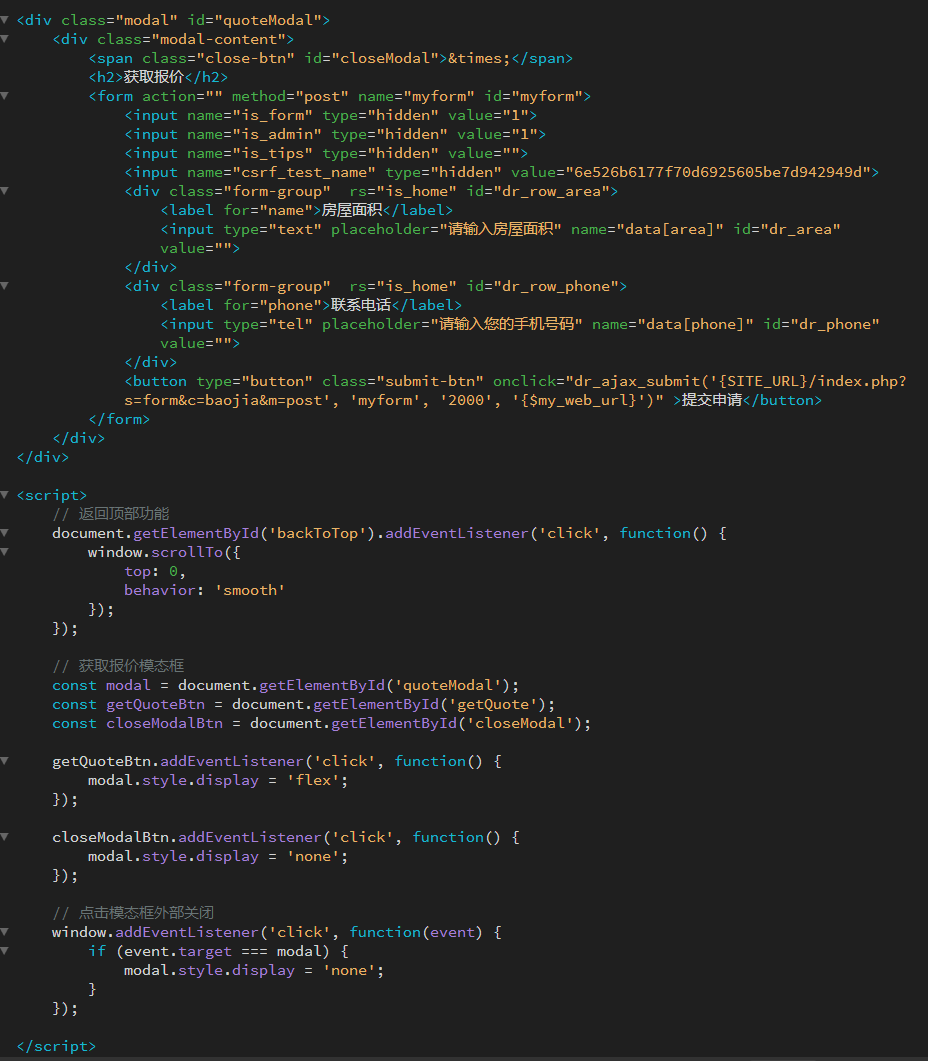Fold the backToTop click listener function
This screenshot has width=928, height=1061.
pyautogui.click(x=4, y=533)
